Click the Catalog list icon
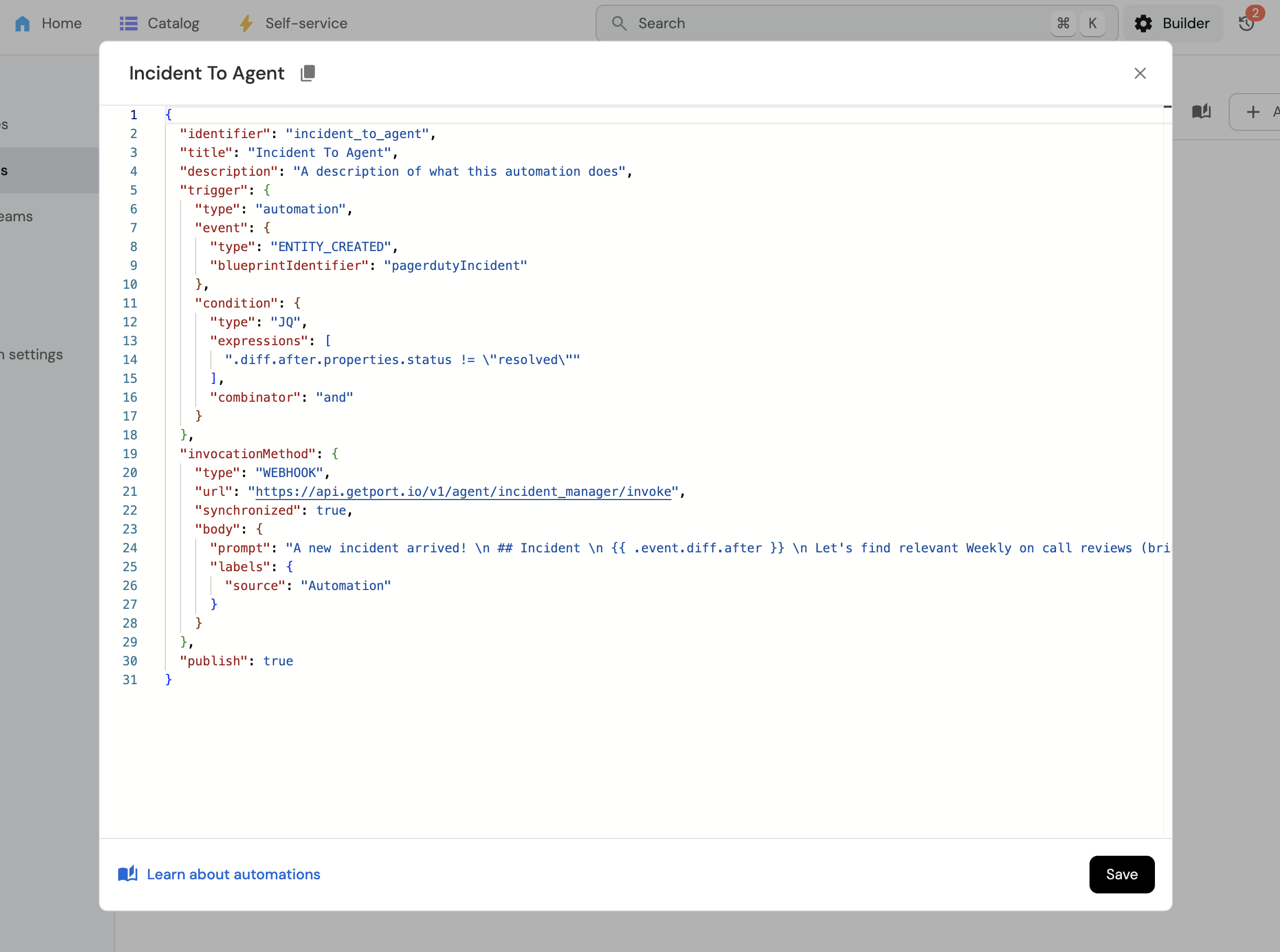The height and width of the screenshot is (952, 1280). (128, 24)
